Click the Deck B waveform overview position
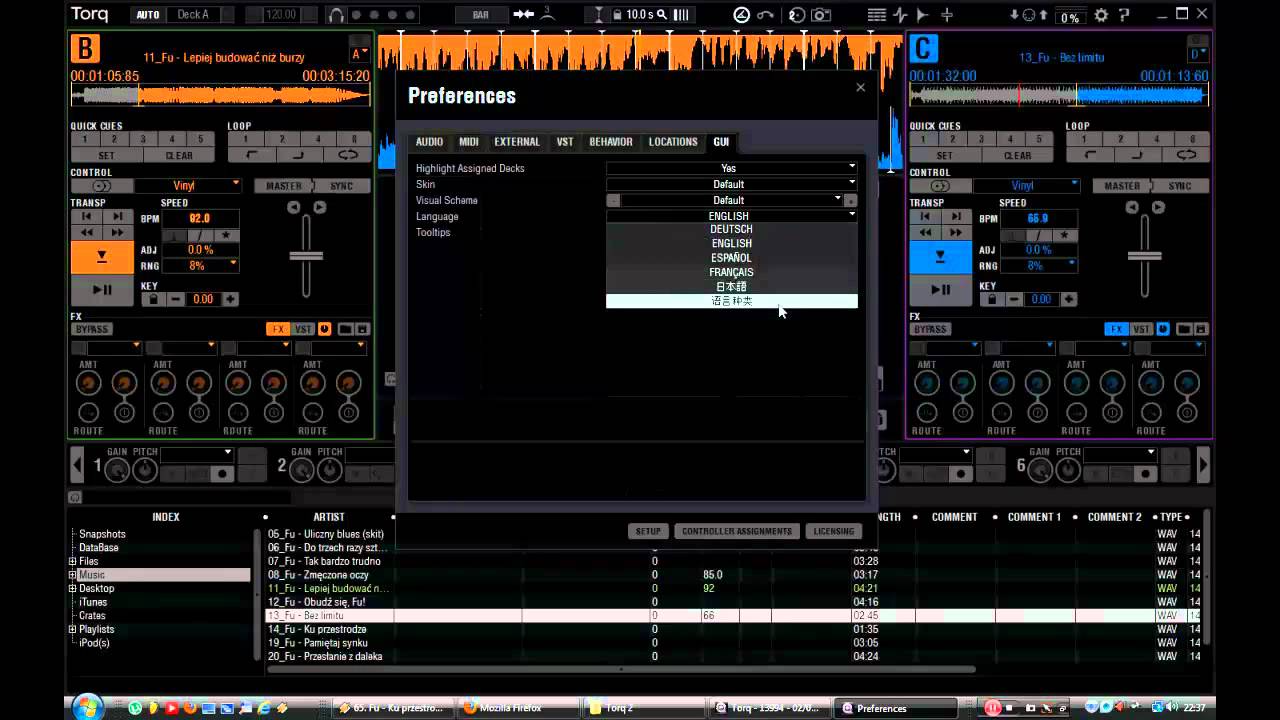 tap(220, 95)
